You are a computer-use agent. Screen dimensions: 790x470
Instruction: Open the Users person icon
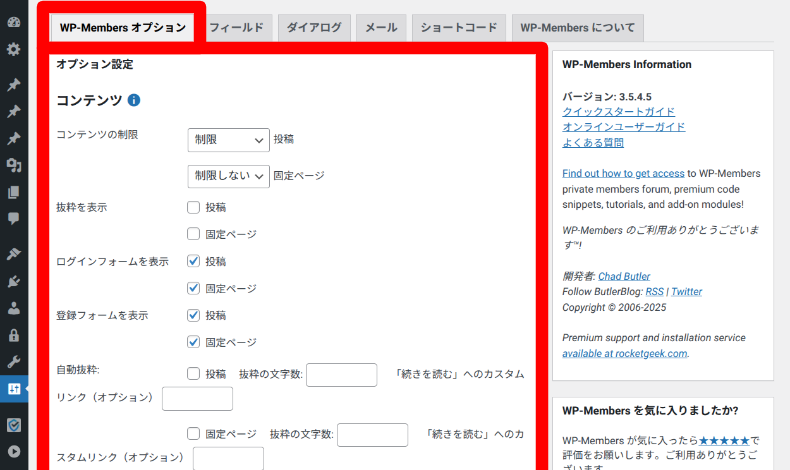[x=14, y=308]
